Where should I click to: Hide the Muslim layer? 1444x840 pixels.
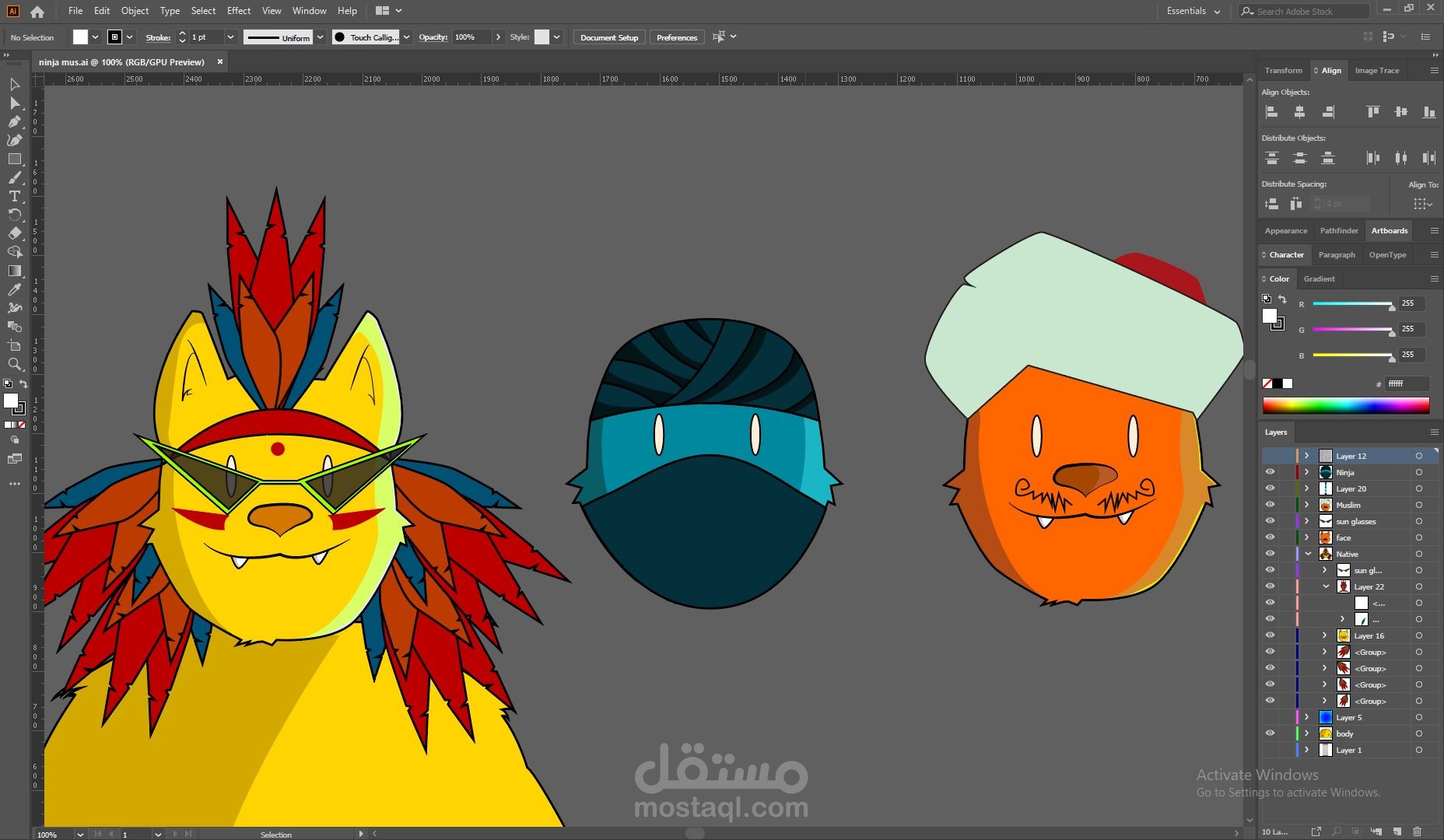(1270, 505)
